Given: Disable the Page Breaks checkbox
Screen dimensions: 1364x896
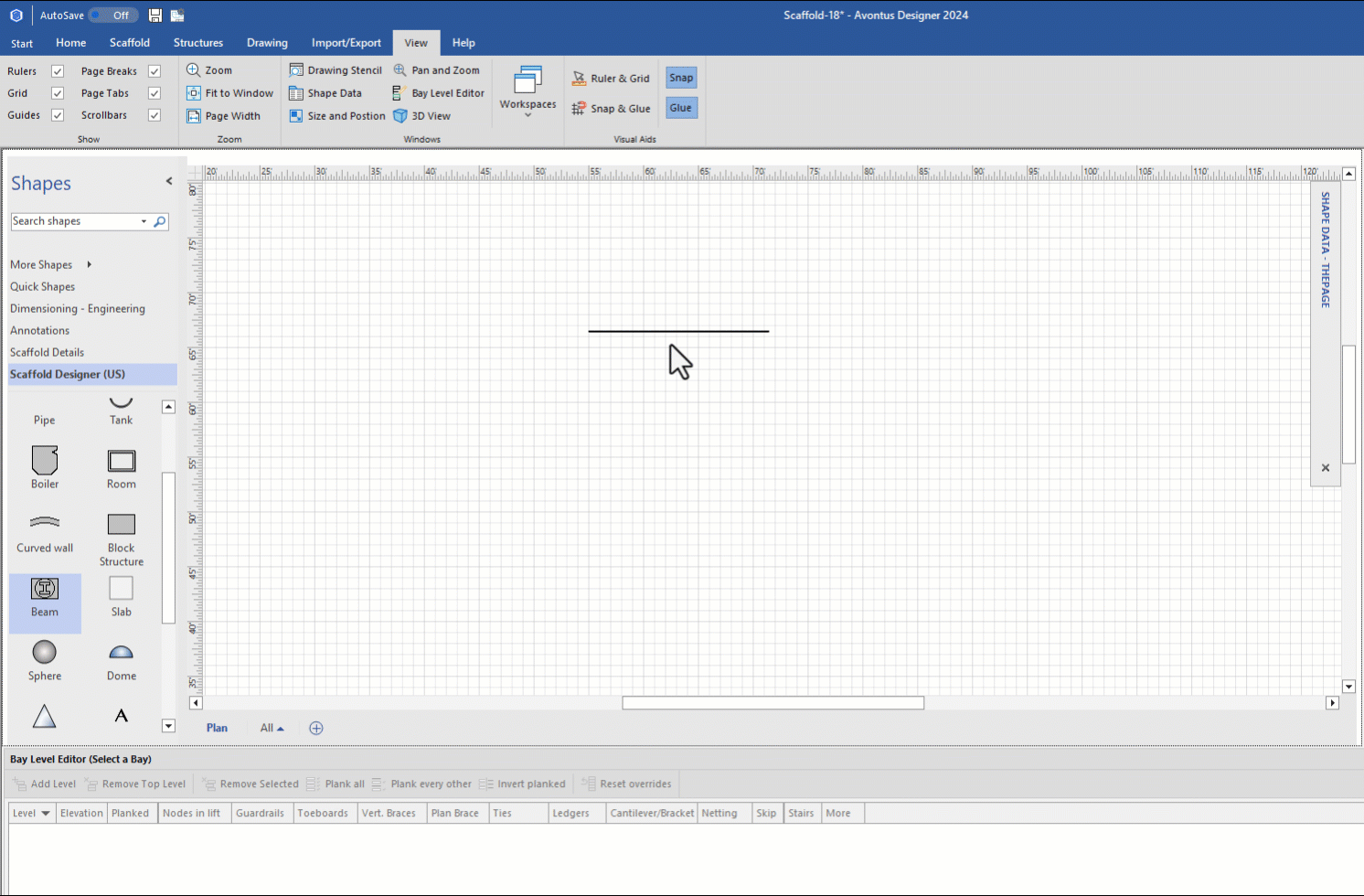Looking at the screenshot, I should point(155,71).
